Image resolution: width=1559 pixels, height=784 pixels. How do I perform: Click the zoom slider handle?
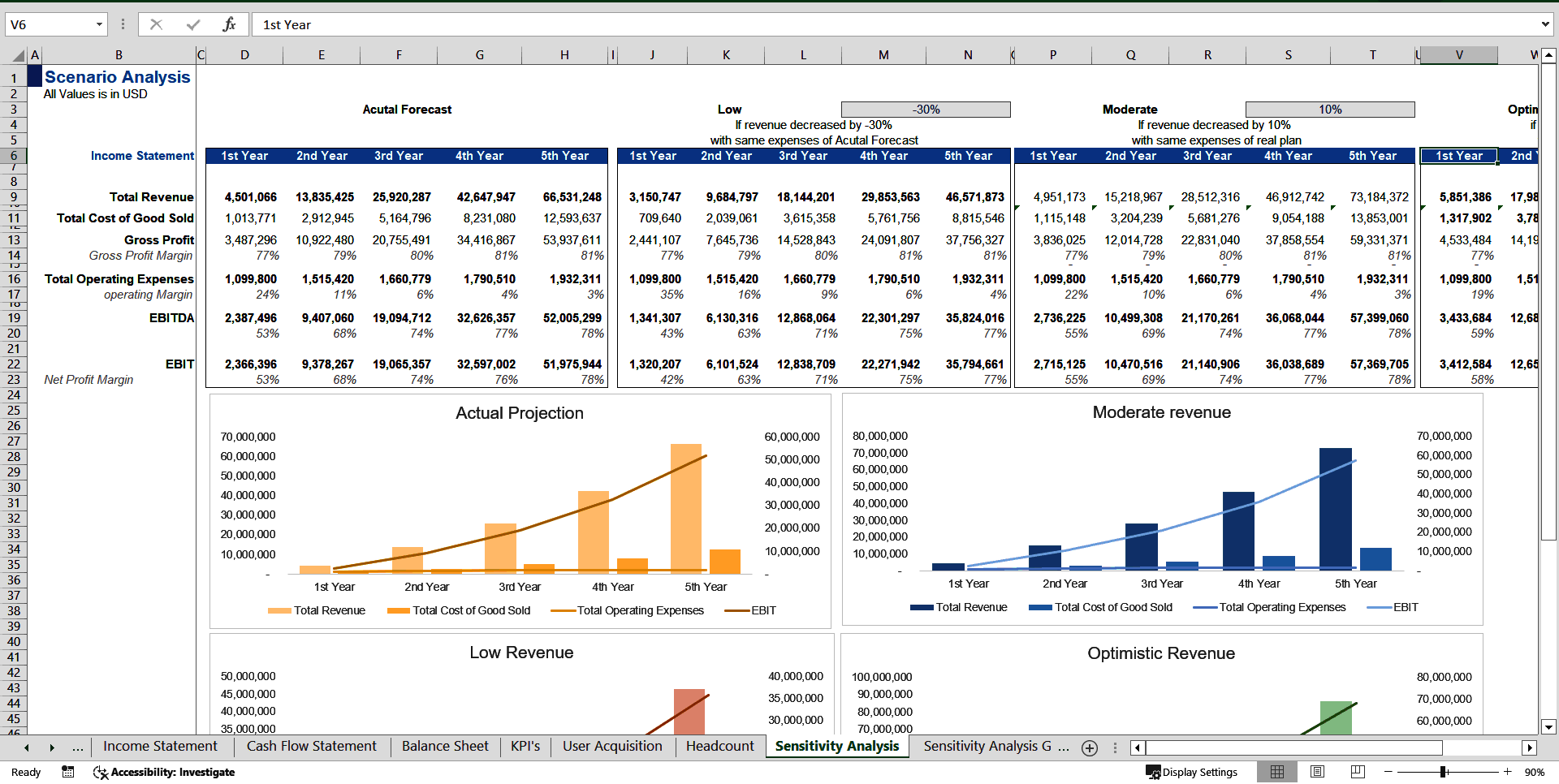[1443, 772]
